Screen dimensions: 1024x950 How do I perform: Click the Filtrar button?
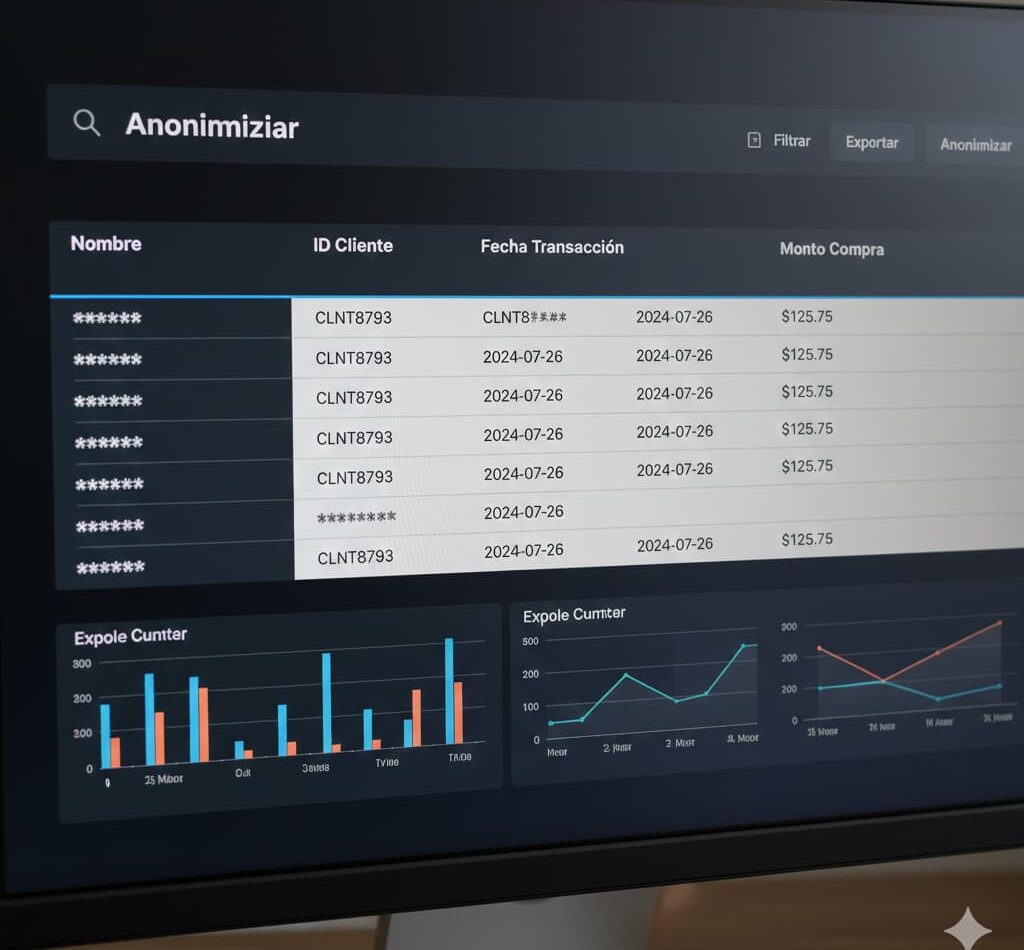click(791, 141)
